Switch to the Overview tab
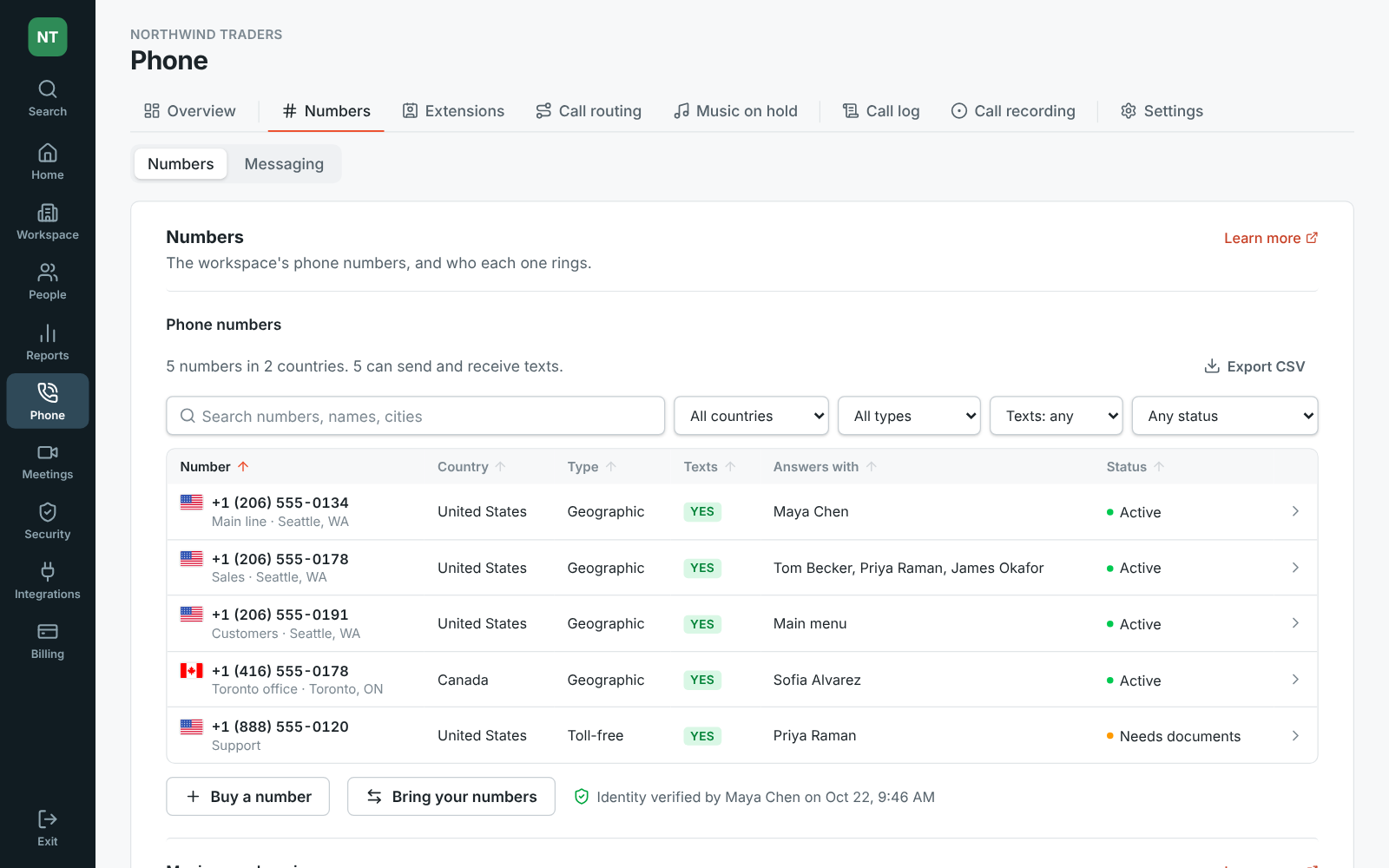1389x868 pixels. click(189, 111)
